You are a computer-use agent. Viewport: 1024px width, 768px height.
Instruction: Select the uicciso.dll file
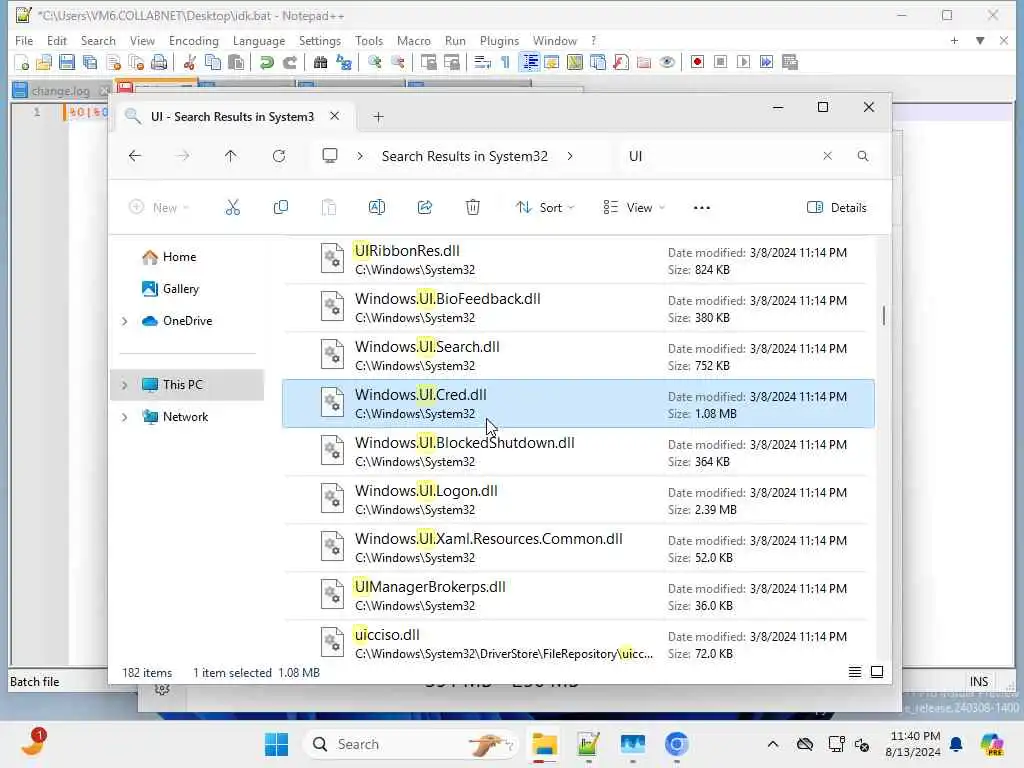(578, 643)
